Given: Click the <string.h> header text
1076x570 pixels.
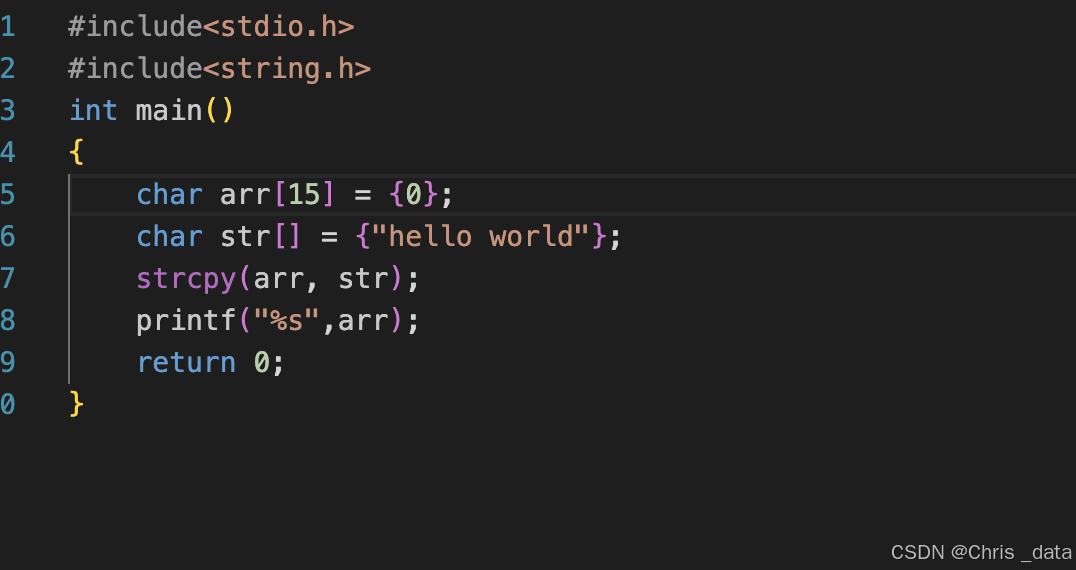Looking at the screenshot, I should coord(287,69).
